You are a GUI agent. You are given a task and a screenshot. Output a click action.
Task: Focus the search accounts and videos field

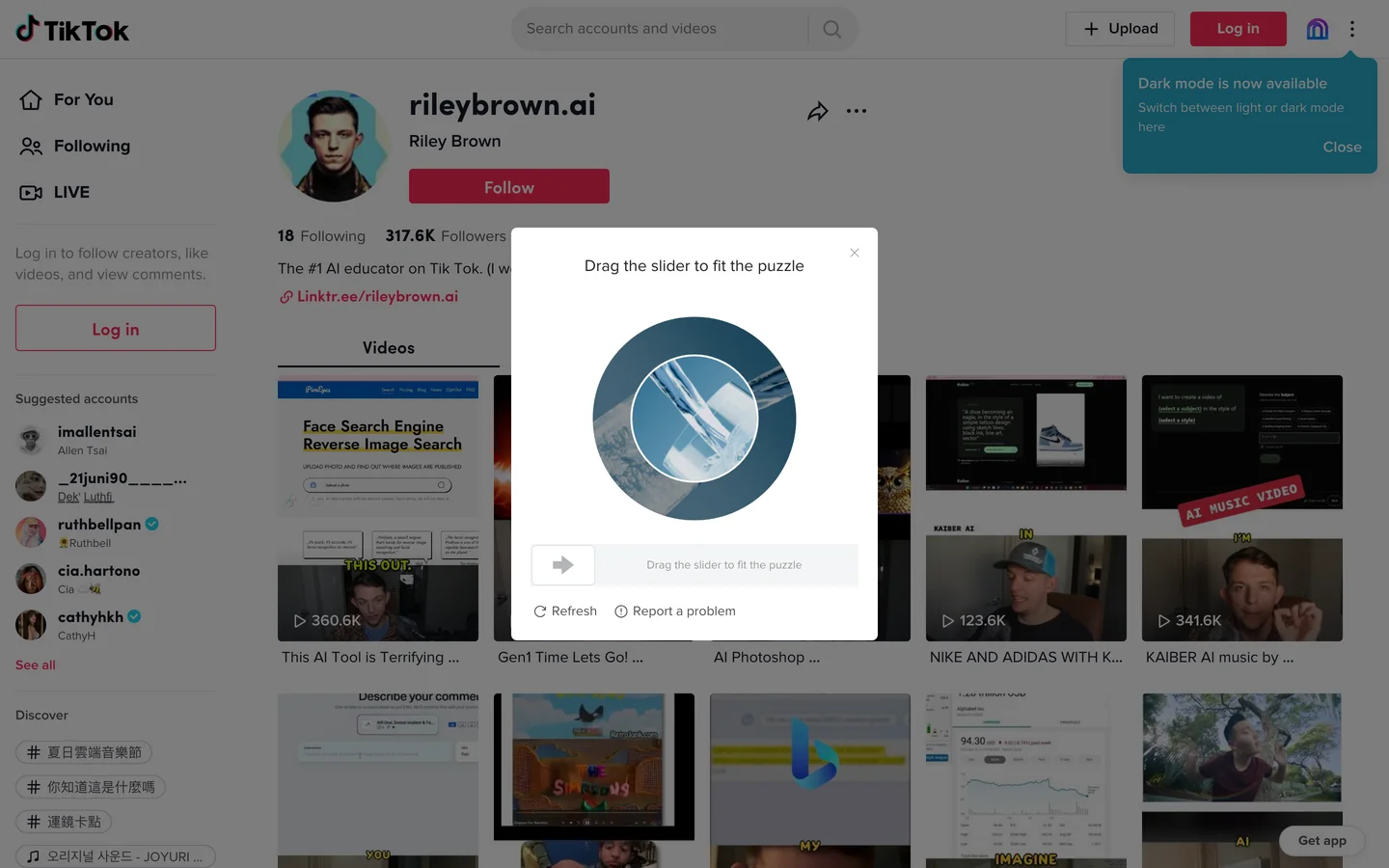click(x=661, y=29)
